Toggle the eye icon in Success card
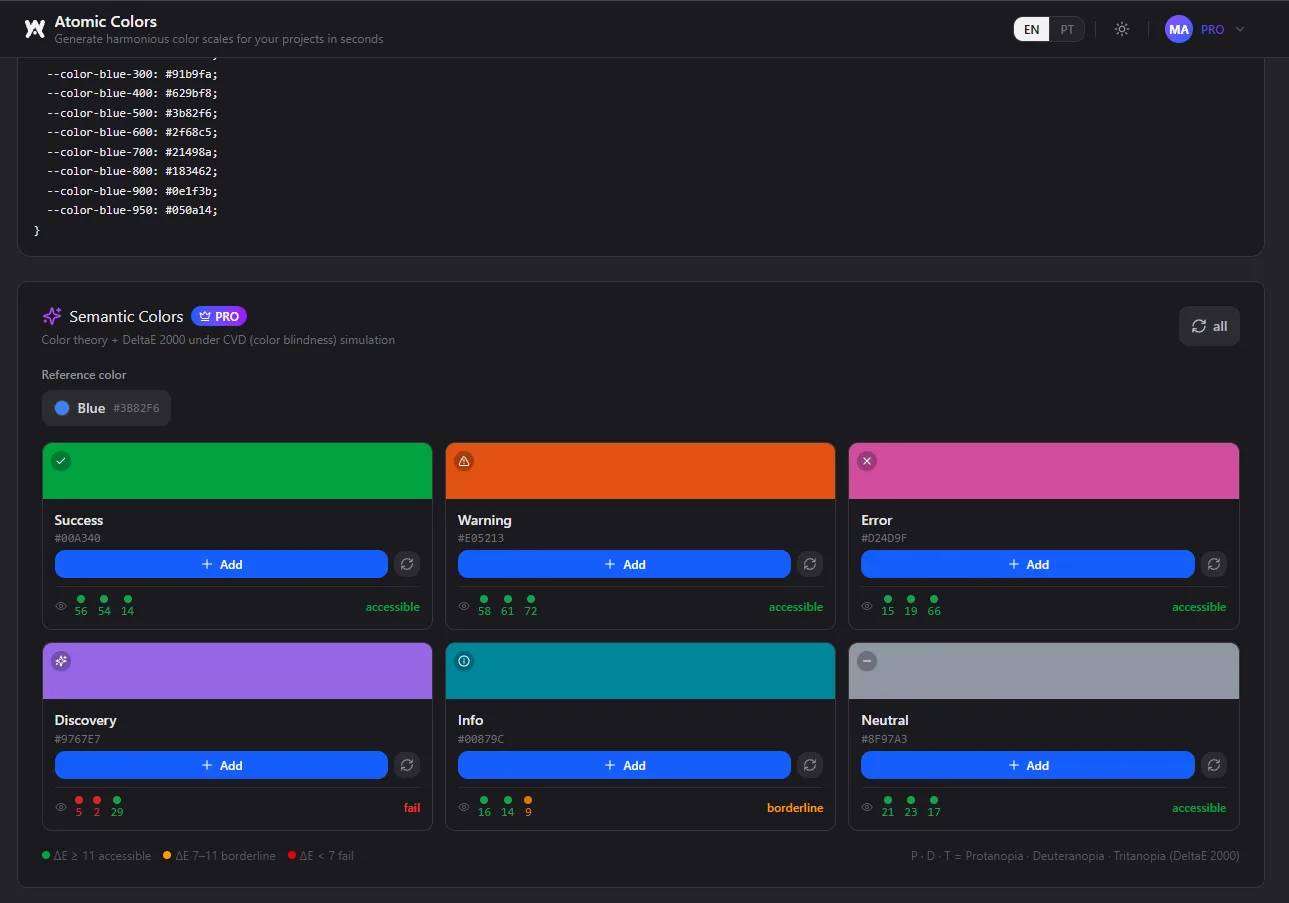The width and height of the screenshot is (1289, 903). (x=61, y=606)
